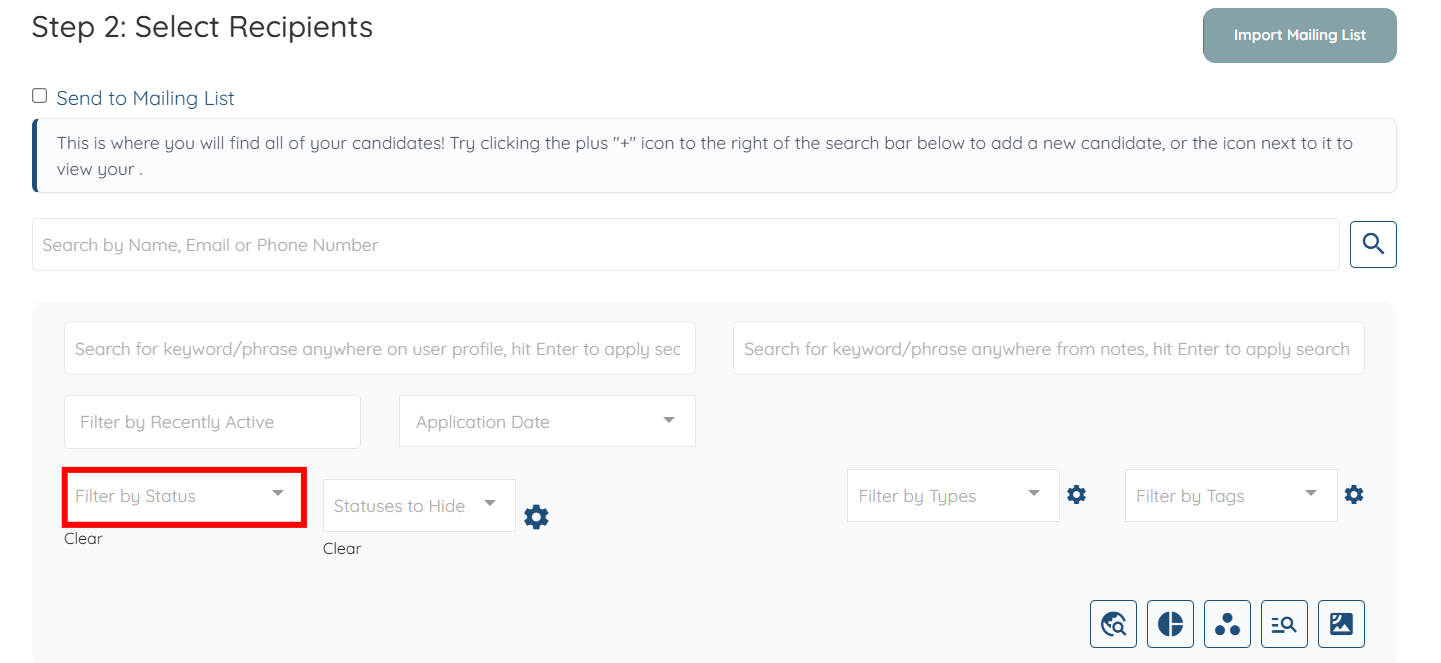1441x663 pixels.
Task: Click the three-dots cluster icon
Action: tap(1227, 624)
